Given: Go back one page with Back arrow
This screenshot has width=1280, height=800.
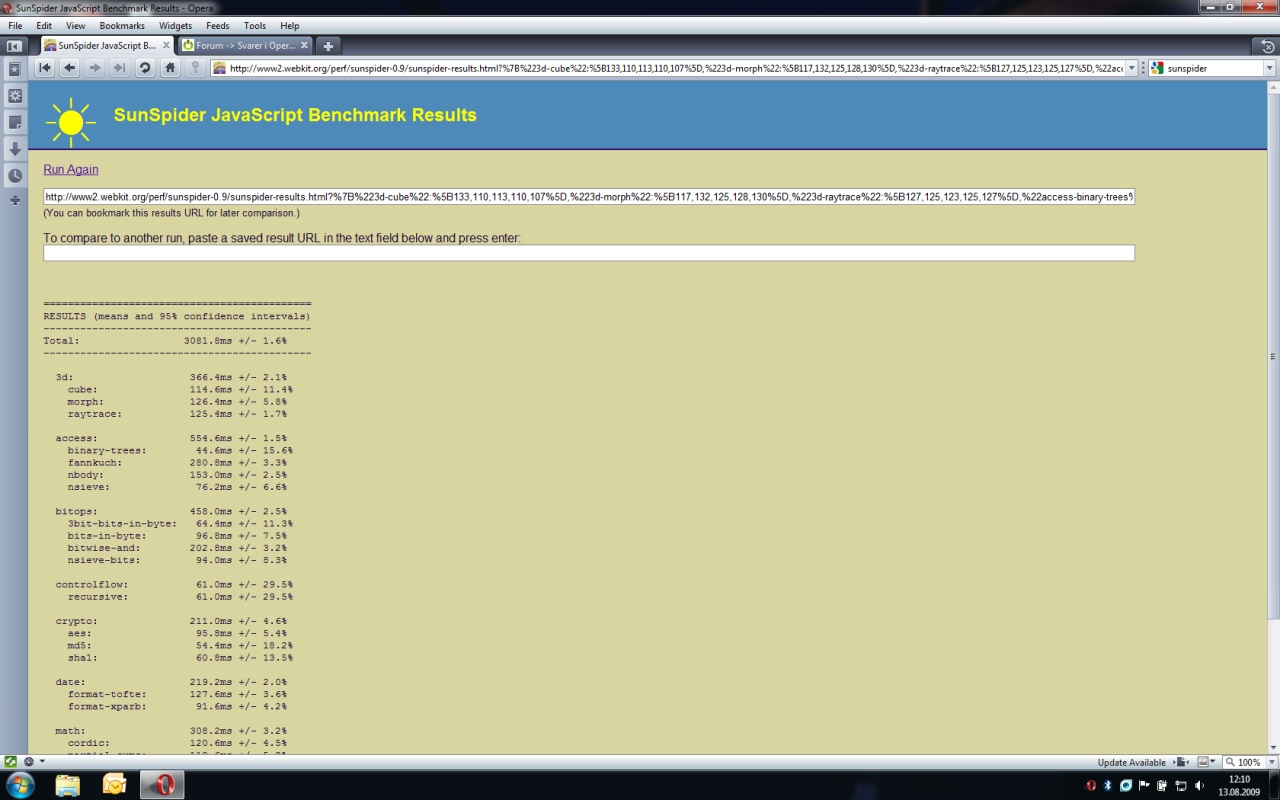Looking at the screenshot, I should point(69,68).
